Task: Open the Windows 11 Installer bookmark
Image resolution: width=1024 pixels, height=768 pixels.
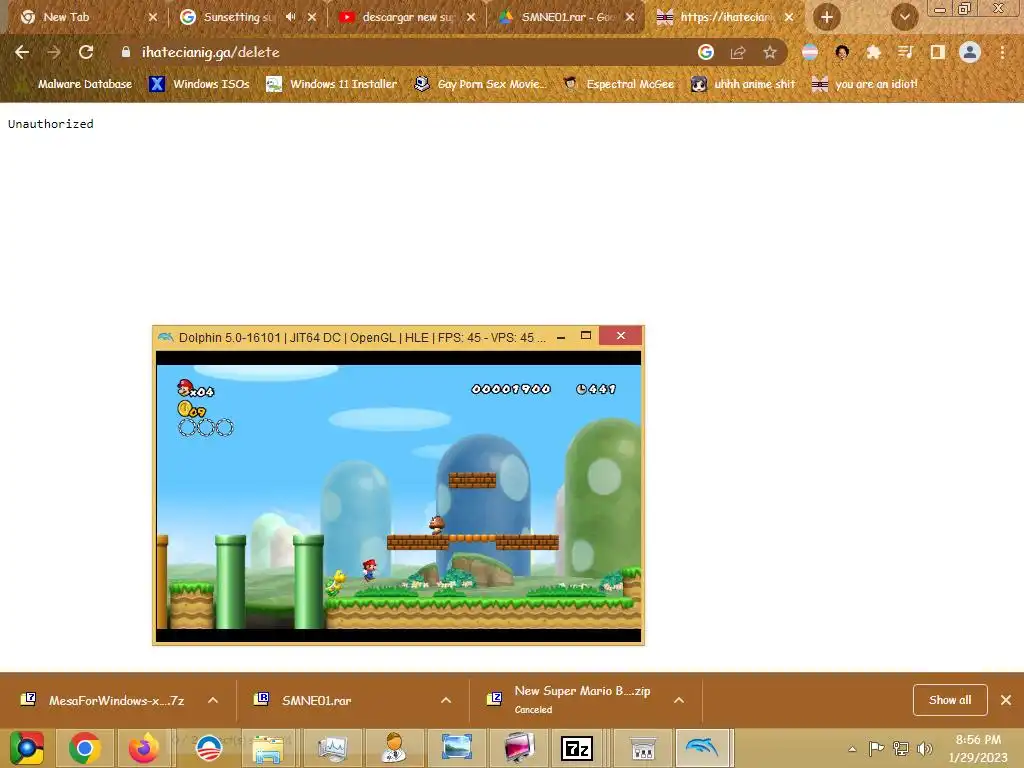Action: (x=332, y=84)
